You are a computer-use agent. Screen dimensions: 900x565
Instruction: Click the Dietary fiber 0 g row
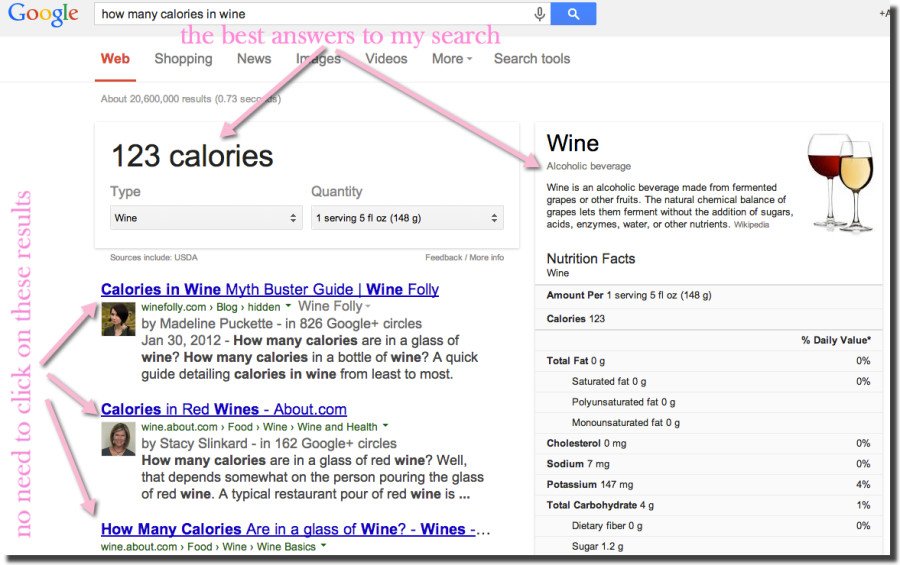coord(708,525)
